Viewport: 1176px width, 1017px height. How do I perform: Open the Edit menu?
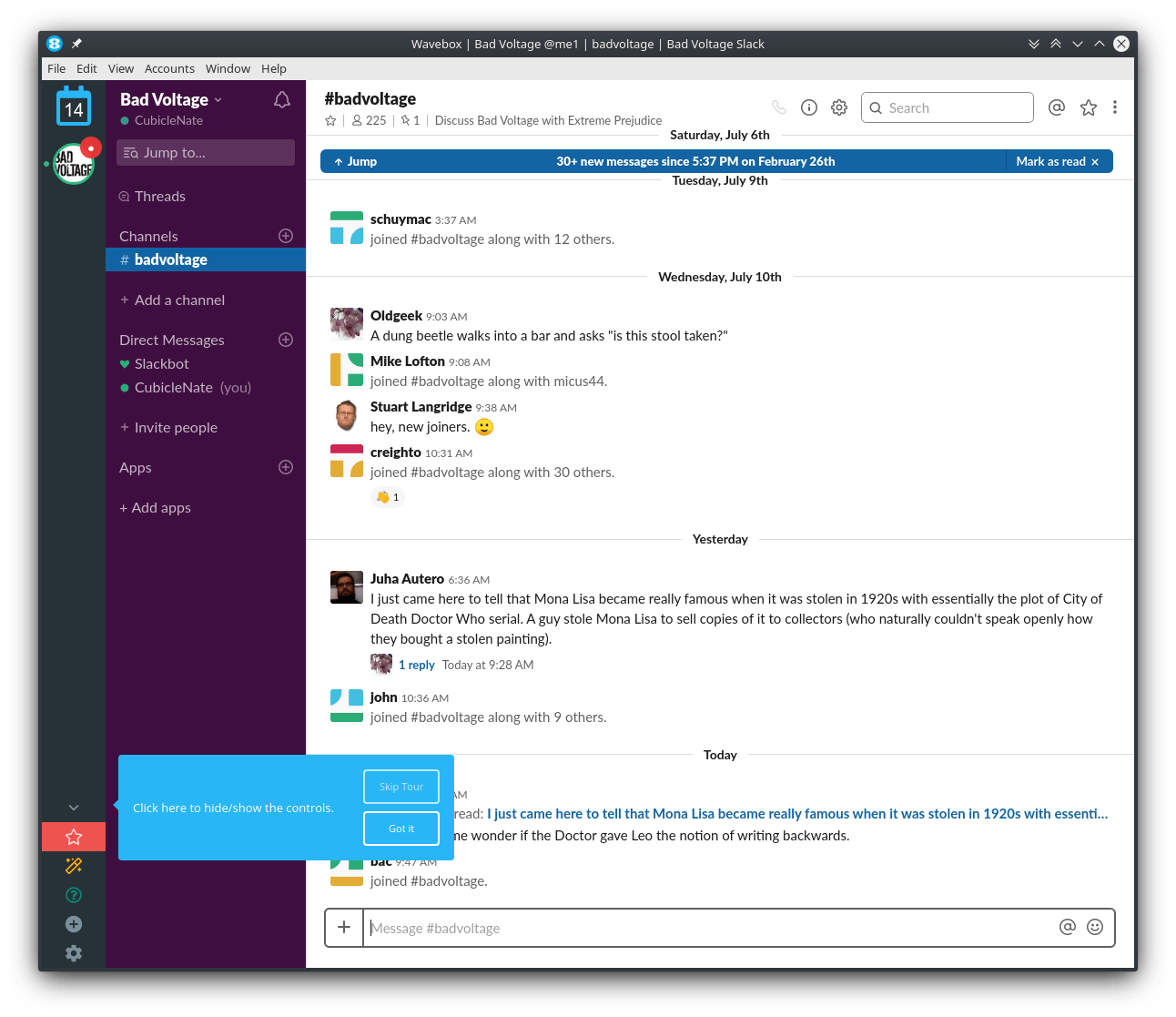[86, 68]
